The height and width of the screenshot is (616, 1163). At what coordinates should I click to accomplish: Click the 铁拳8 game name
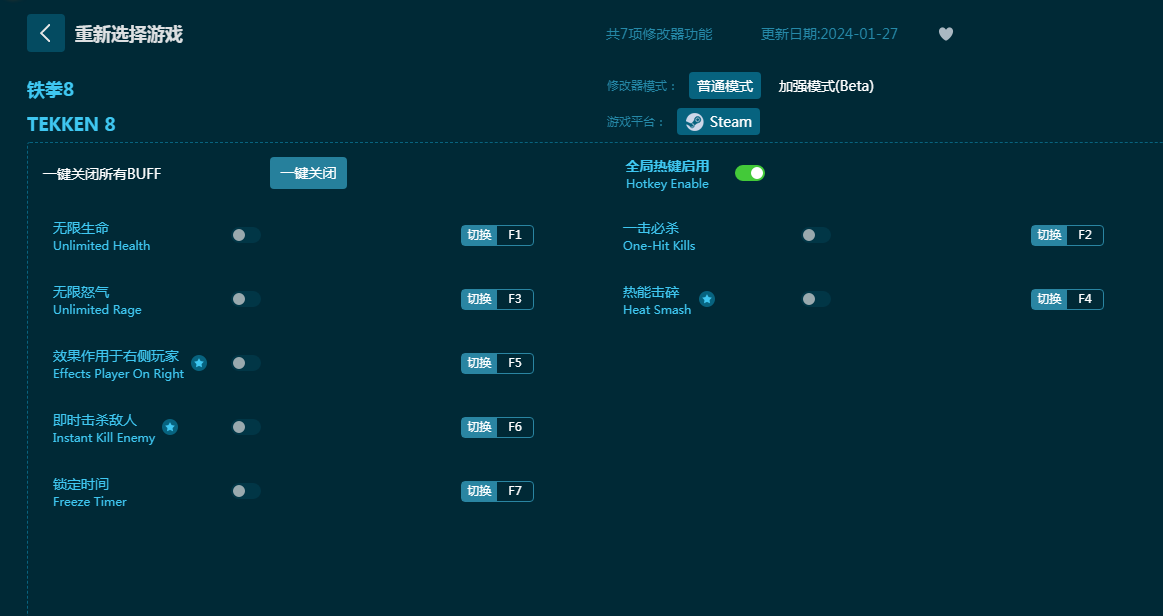pos(50,90)
